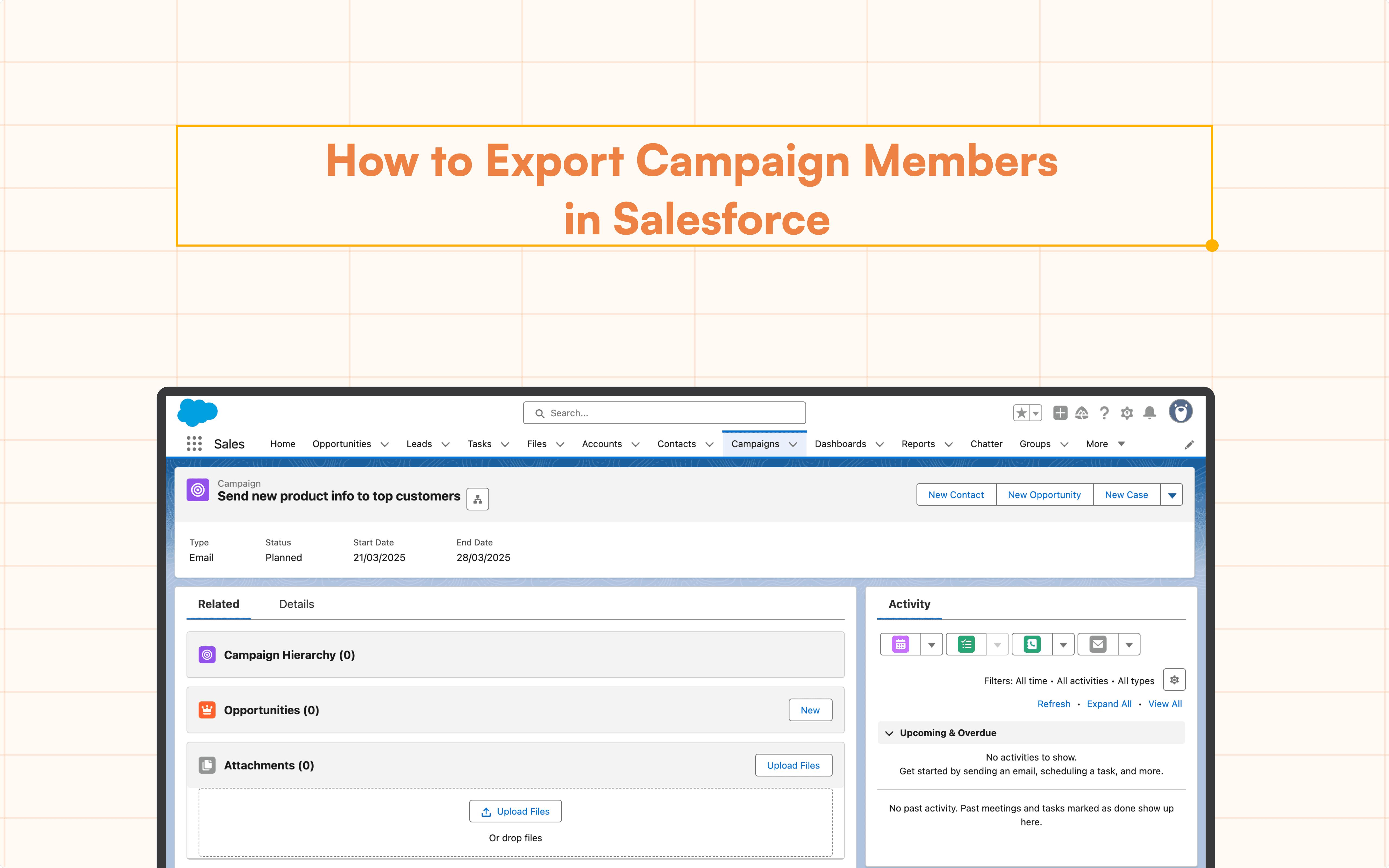
Task: Create a new event with calendar icon
Action: 901,644
